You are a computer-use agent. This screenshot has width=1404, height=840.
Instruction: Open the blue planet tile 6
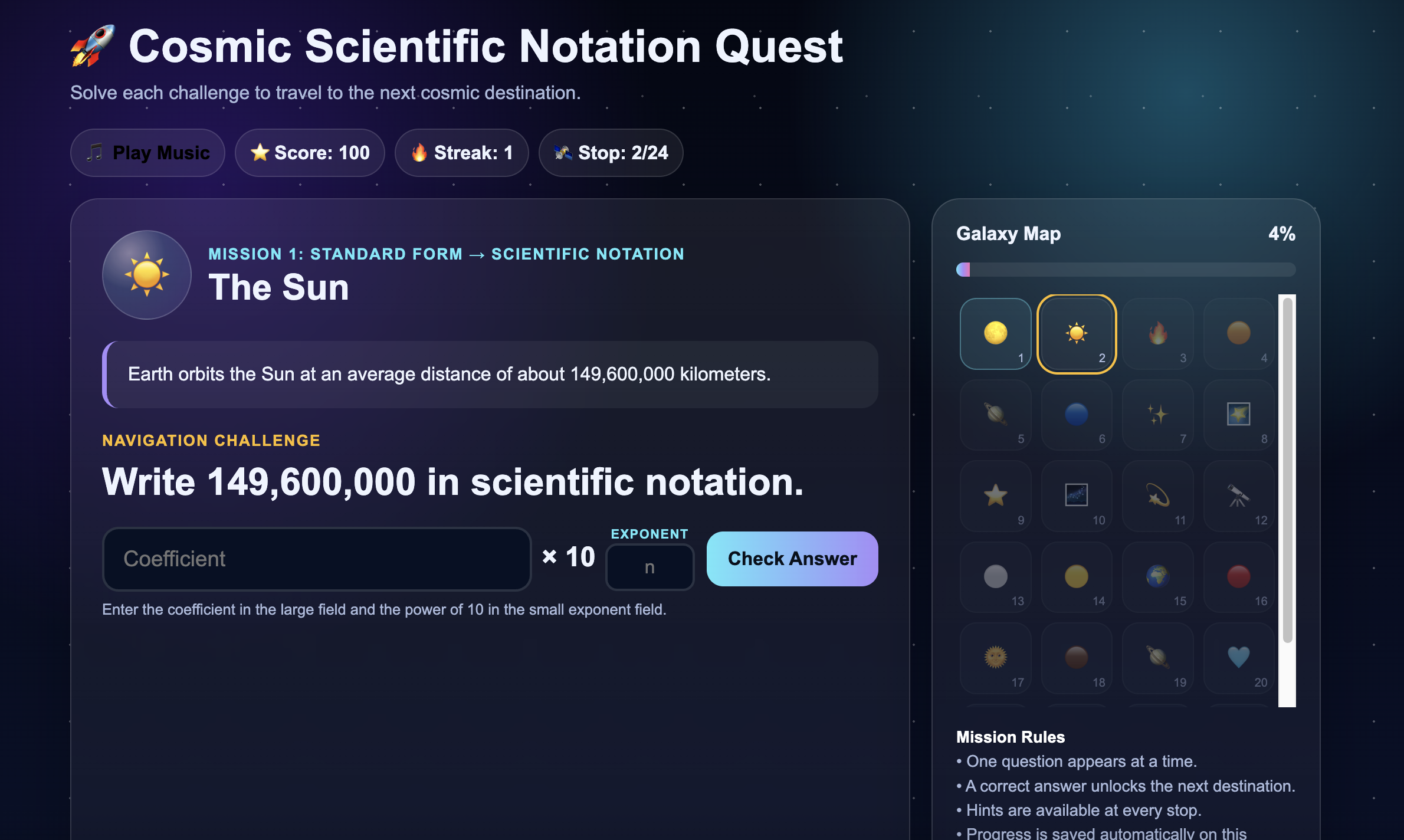click(x=1077, y=415)
